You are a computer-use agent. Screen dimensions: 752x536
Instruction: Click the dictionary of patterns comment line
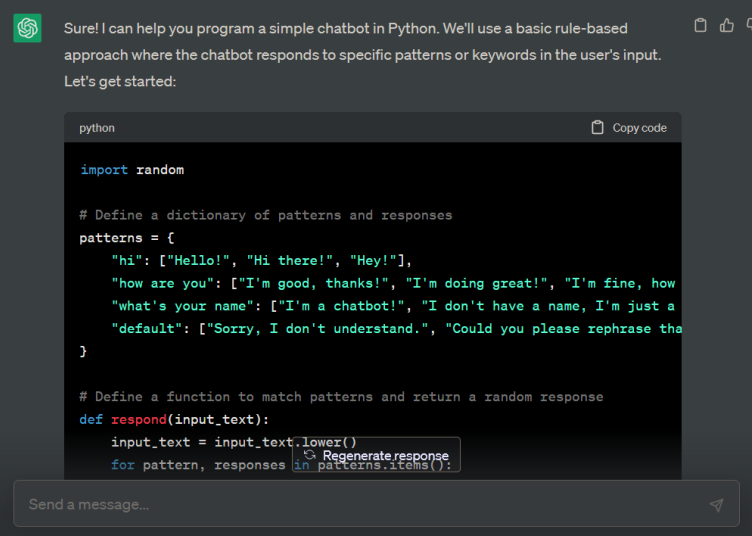click(x=266, y=215)
